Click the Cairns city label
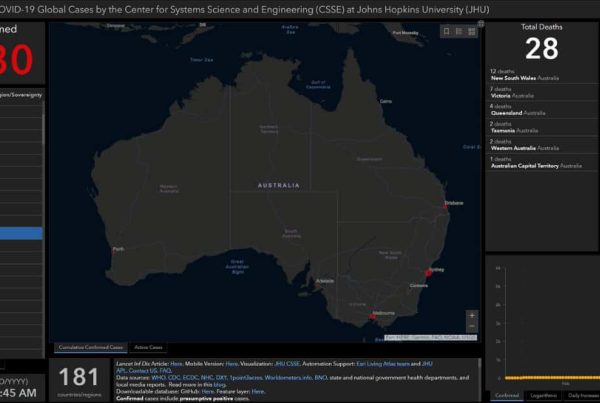600x403 pixels. (386, 101)
